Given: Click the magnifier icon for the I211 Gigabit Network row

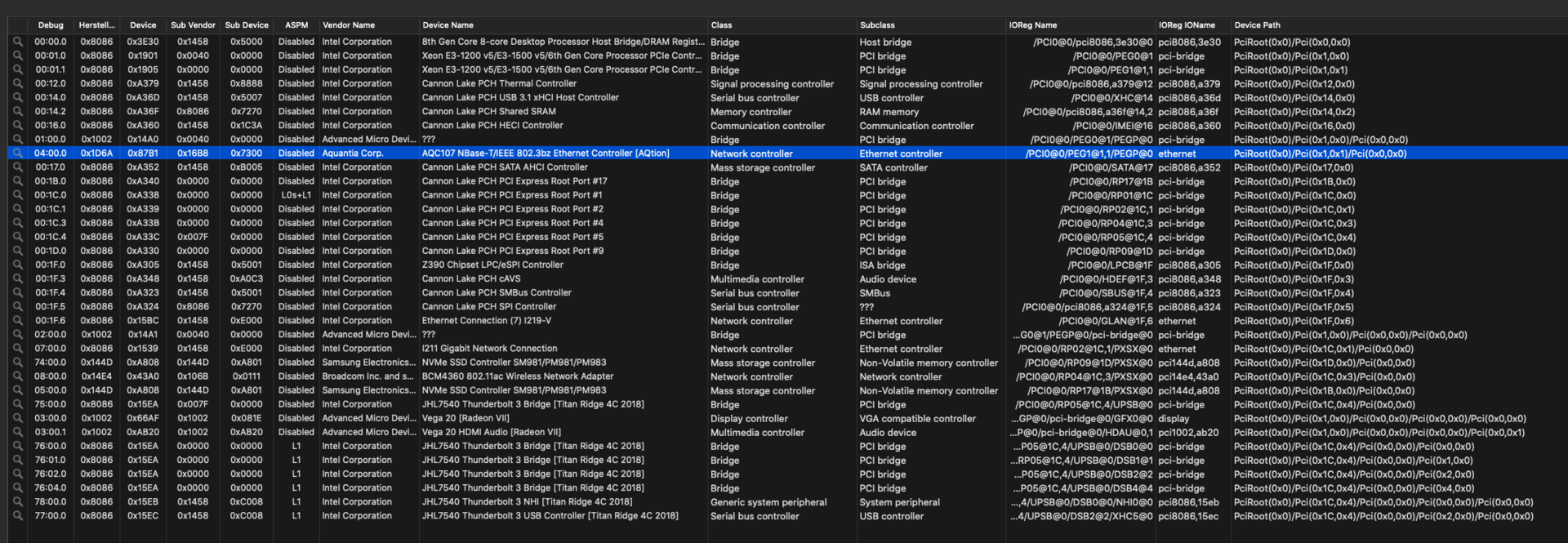Looking at the screenshot, I should coord(17,349).
